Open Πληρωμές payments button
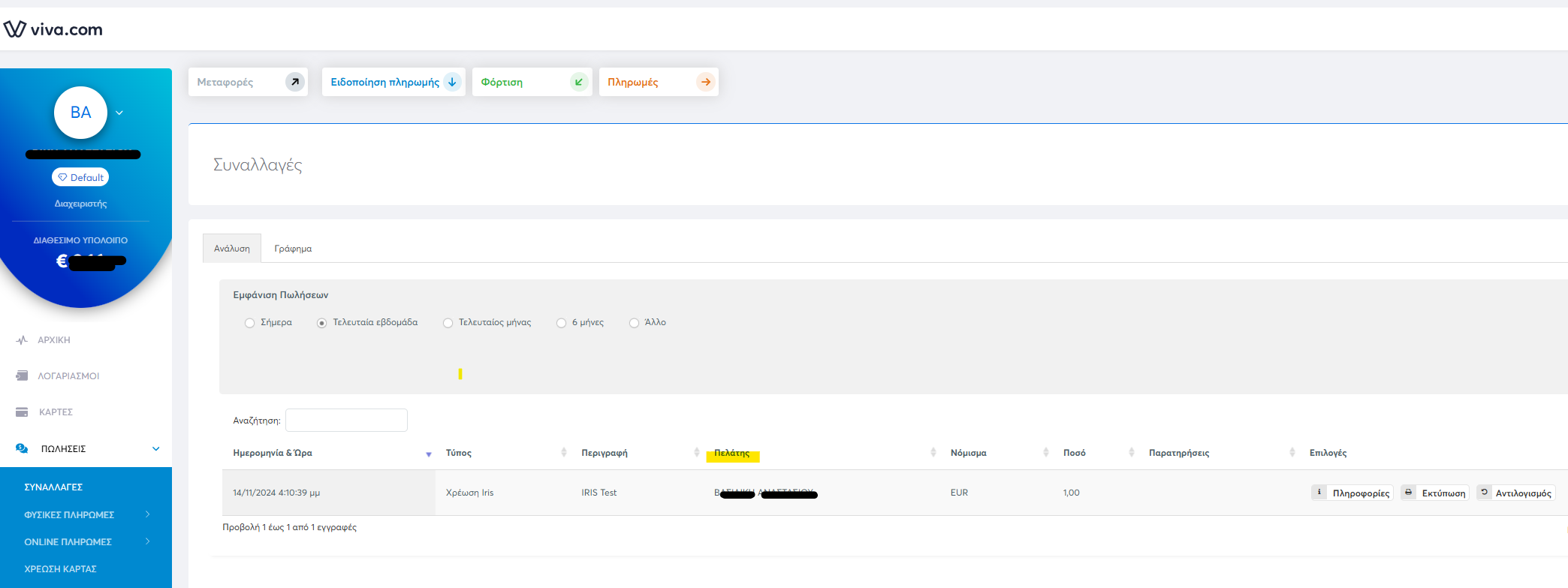The height and width of the screenshot is (588, 1568). [659, 82]
